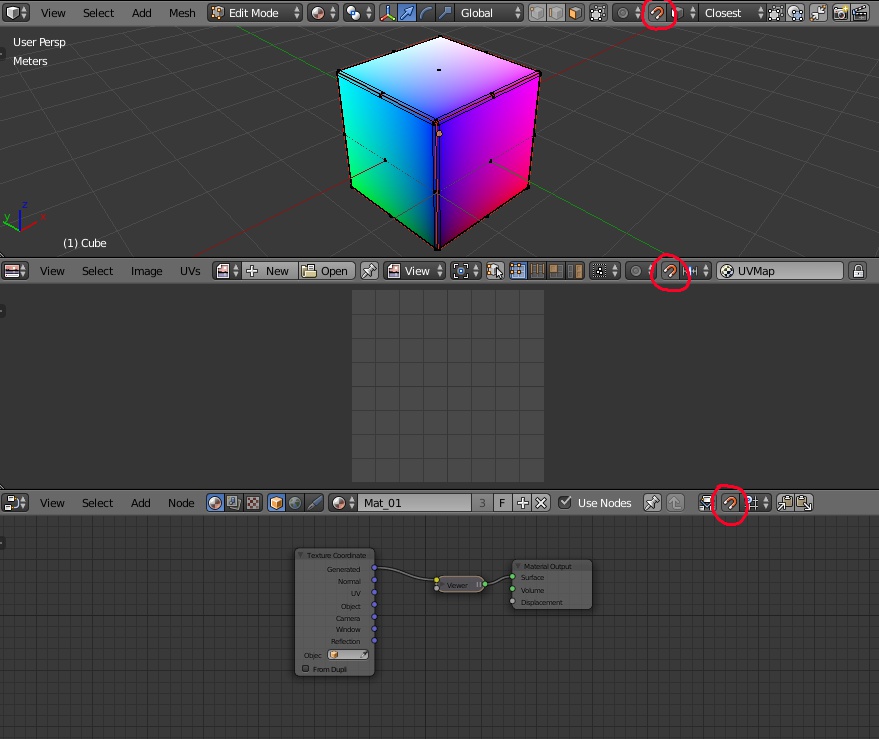Viewport: 879px width, 739px height.
Task: Open the Mesh menu in 3D view
Action: (182, 13)
